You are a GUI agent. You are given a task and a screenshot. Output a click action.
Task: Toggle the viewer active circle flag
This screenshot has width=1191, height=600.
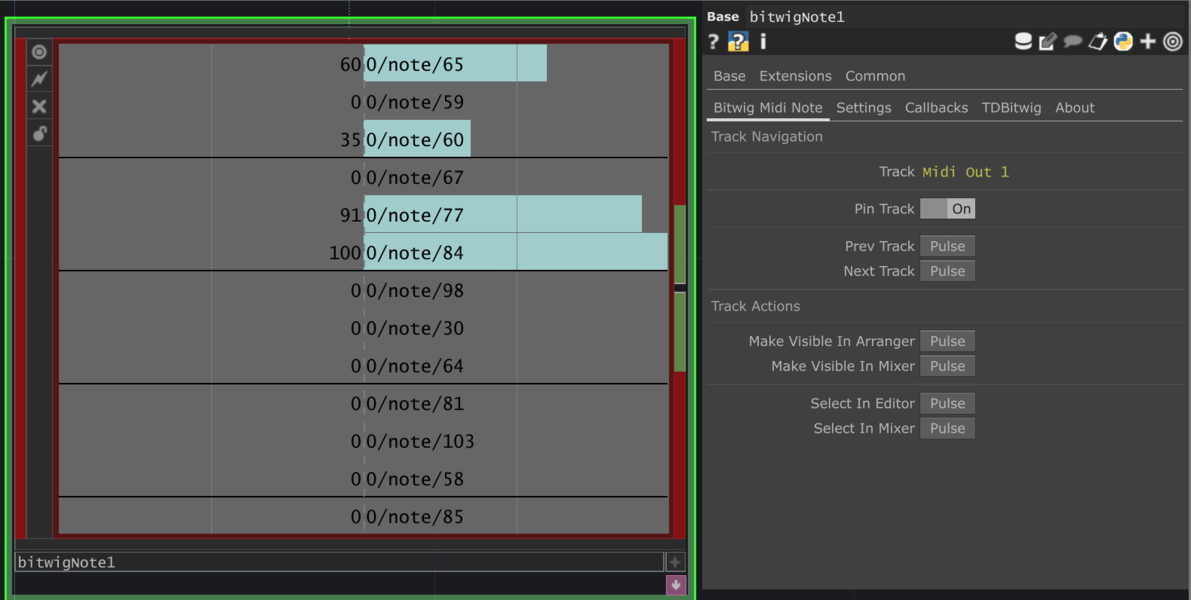39,52
